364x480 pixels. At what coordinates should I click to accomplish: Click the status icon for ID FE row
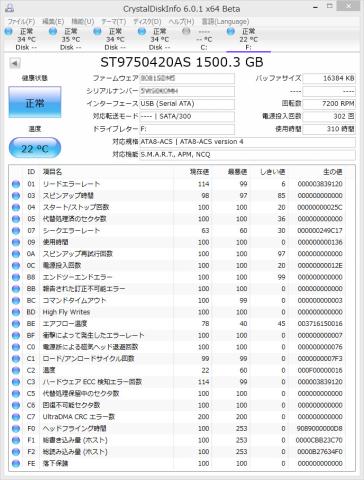[x=16, y=464]
